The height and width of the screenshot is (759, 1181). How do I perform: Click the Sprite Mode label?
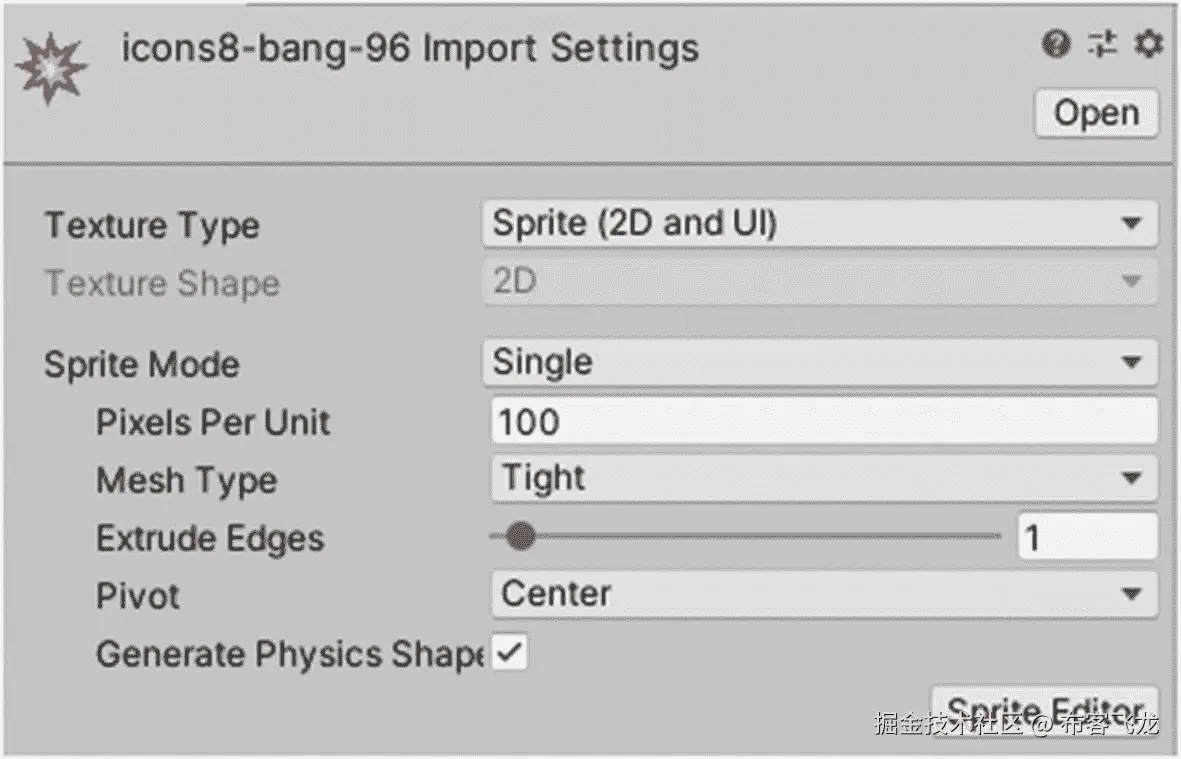(x=142, y=364)
